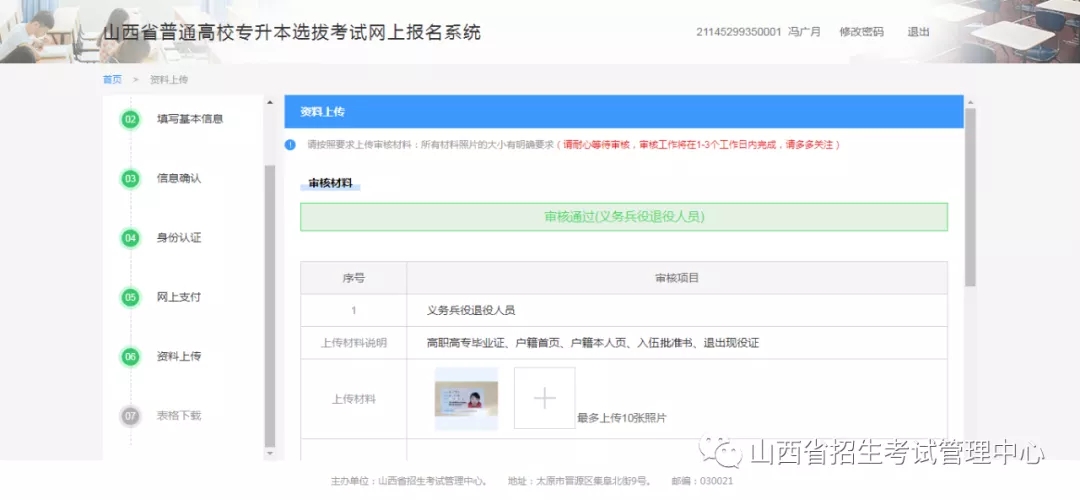Click the 资料上传 breadcrumb text
The height and width of the screenshot is (500, 1080).
pyautogui.click(x=169, y=80)
